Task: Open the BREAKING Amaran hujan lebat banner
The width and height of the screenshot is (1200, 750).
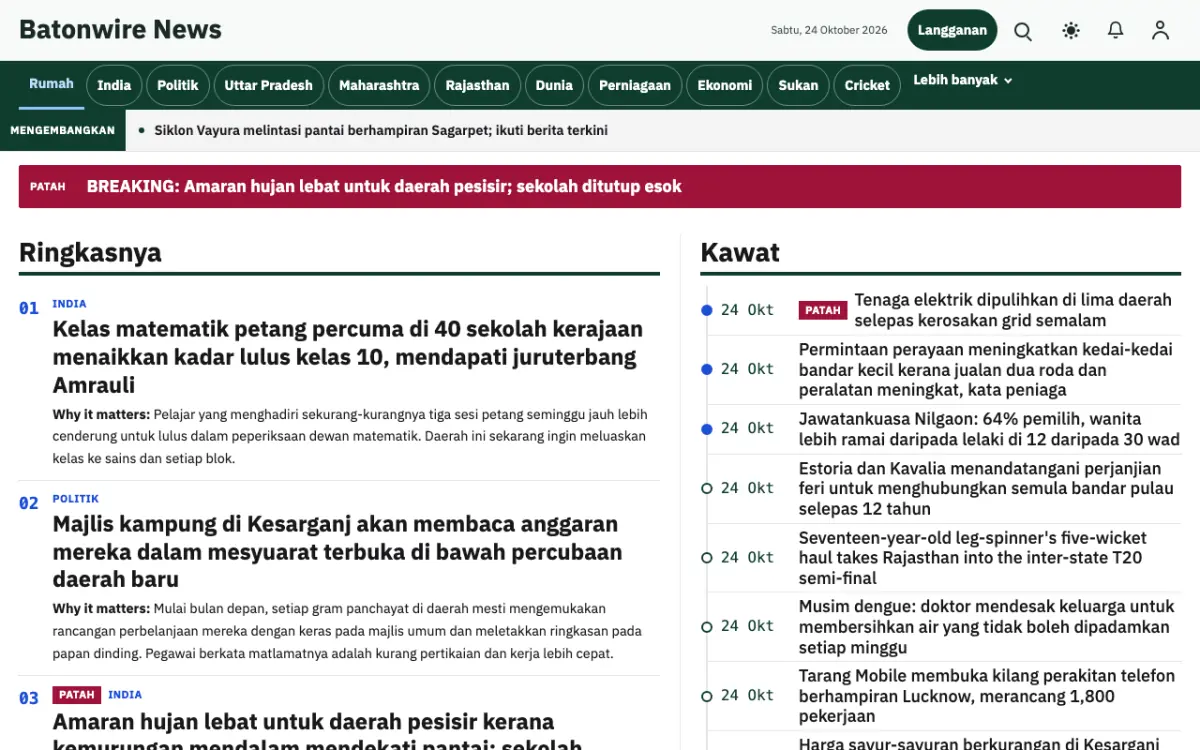Action: 600,186
